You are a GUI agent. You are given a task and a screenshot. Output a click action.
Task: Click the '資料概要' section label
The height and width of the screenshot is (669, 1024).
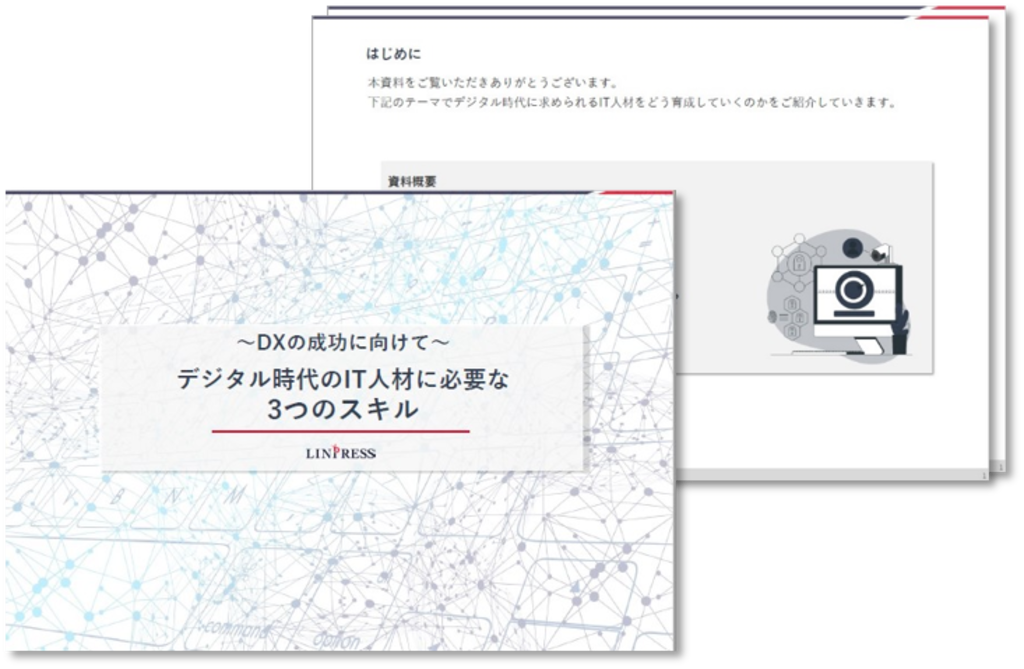[x=412, y=181]
